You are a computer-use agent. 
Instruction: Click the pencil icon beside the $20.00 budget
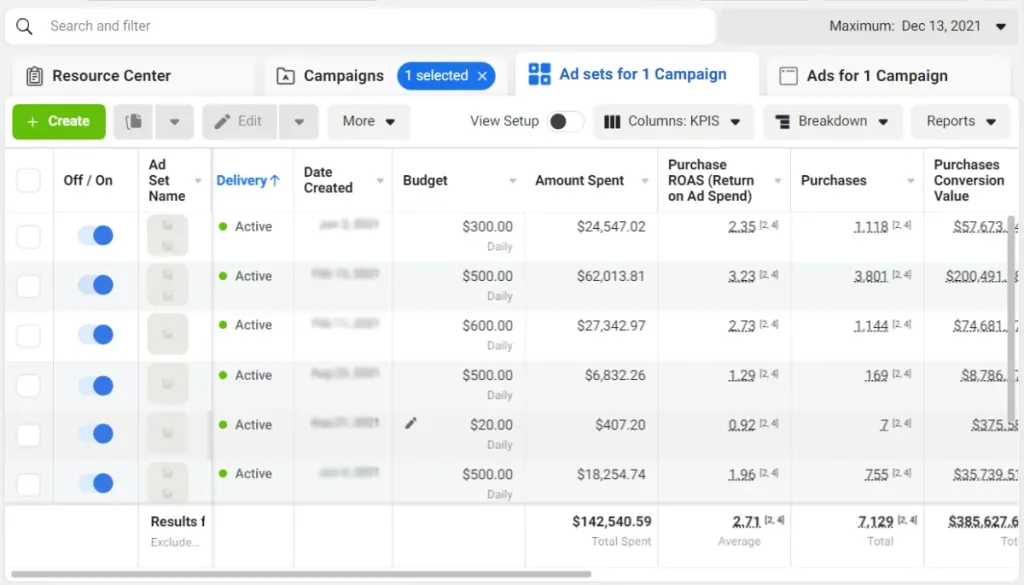pos(411,424)
